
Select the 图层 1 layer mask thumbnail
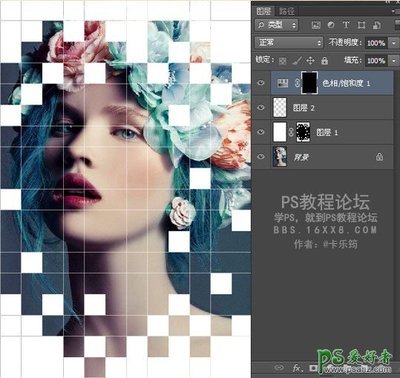[303, 132]
